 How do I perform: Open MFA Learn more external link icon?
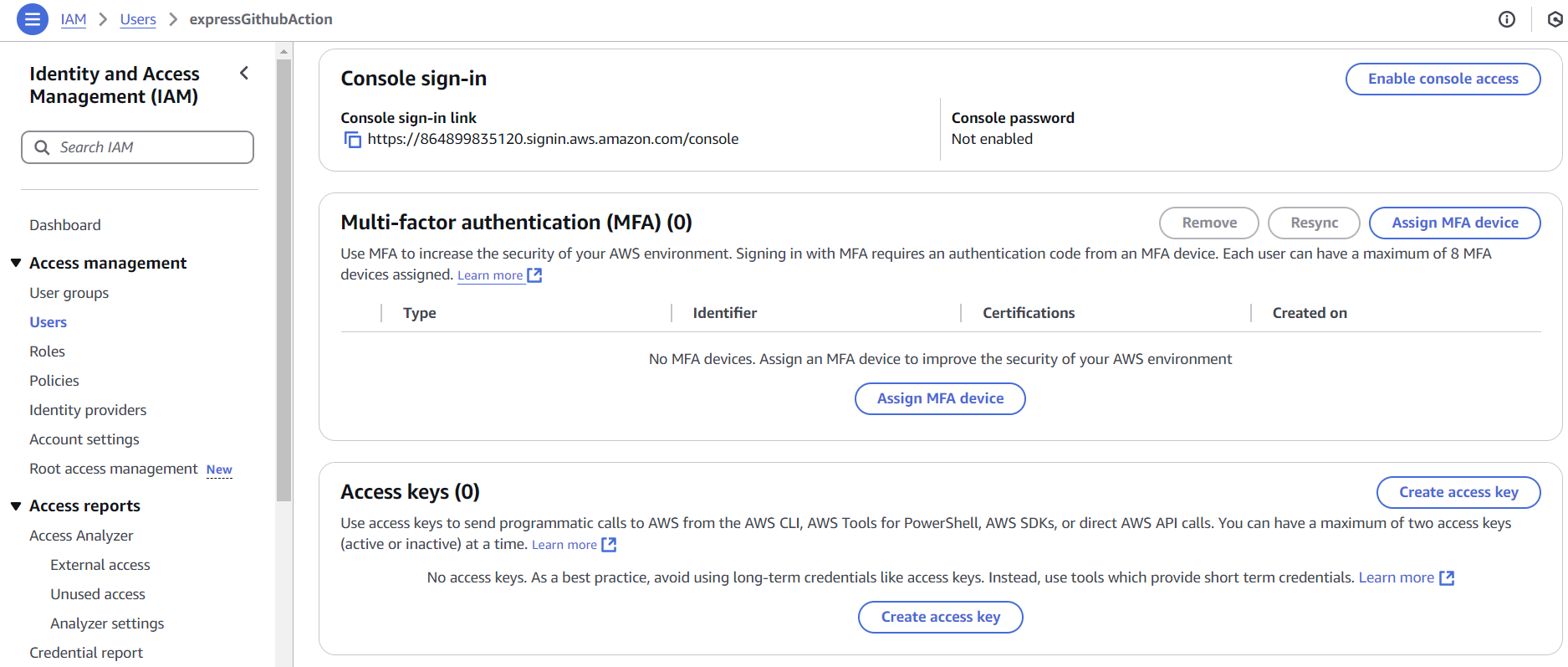click(535, 275)
